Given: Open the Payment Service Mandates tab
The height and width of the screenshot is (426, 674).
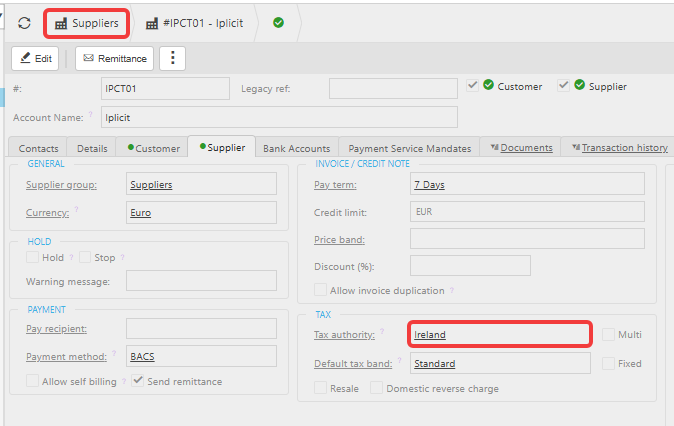Looking at the screenshot, I should (410, 148).
